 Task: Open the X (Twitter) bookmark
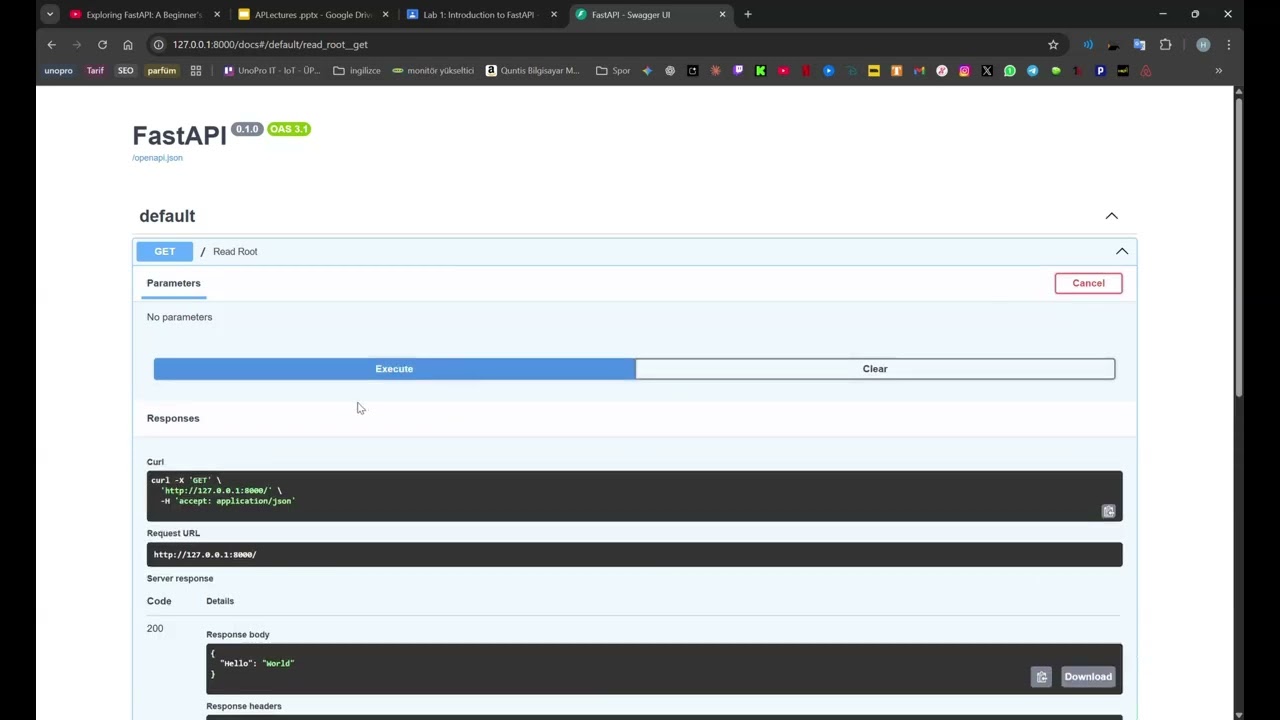(x=987, y=71)
